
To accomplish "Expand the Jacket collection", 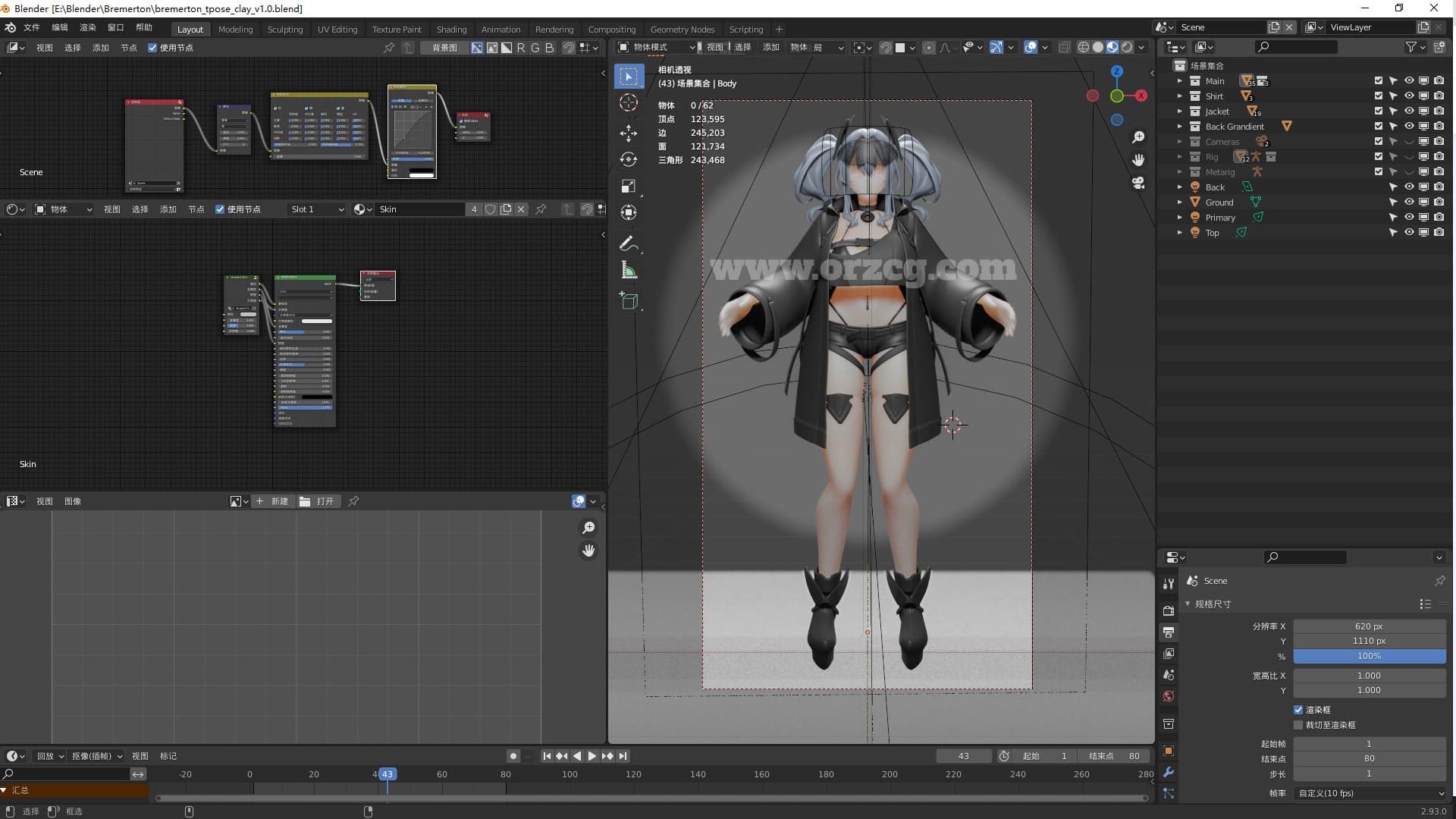I will click(1179, 111).
